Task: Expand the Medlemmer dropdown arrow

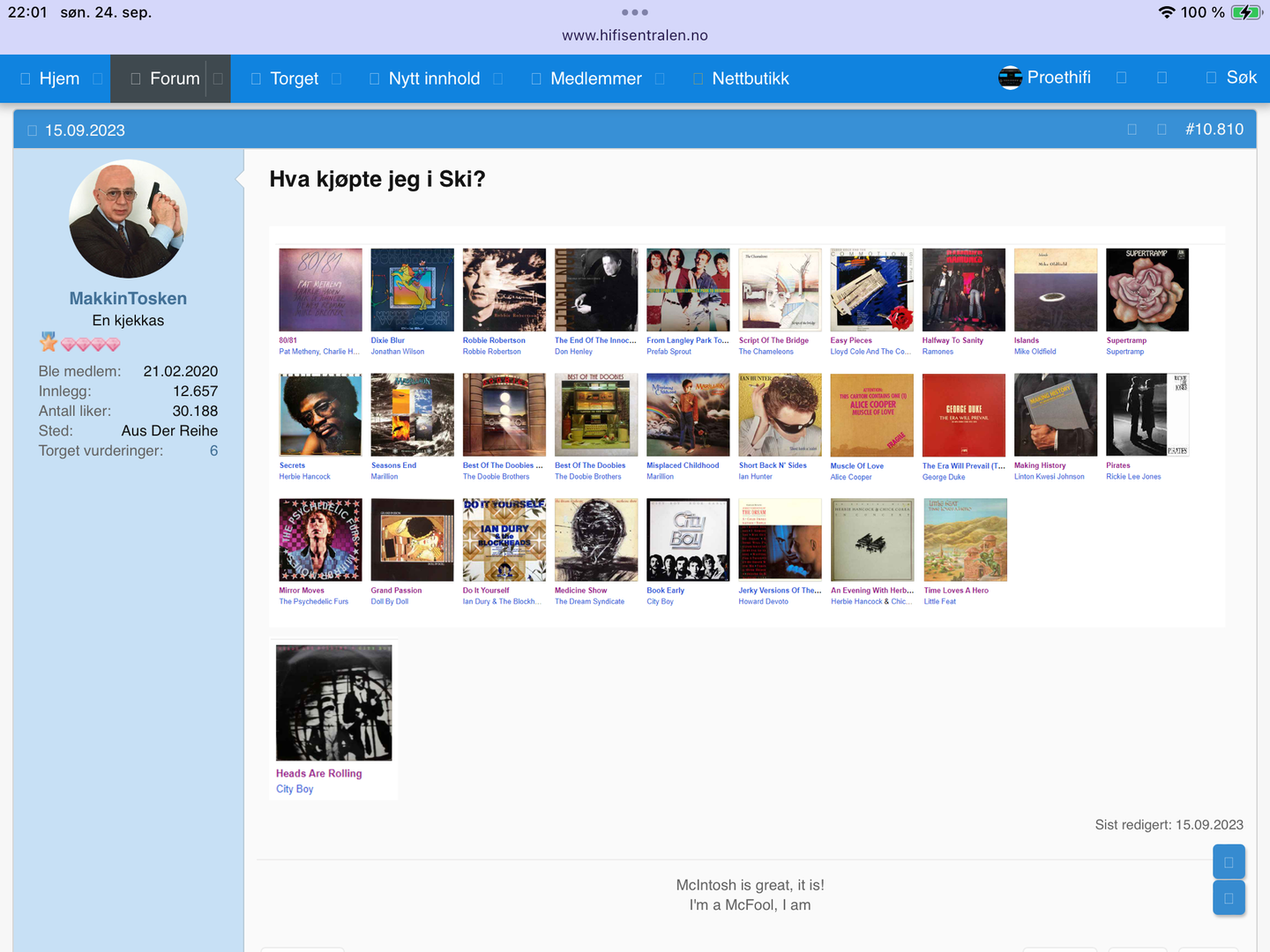Action: click(x=660, y=78)
